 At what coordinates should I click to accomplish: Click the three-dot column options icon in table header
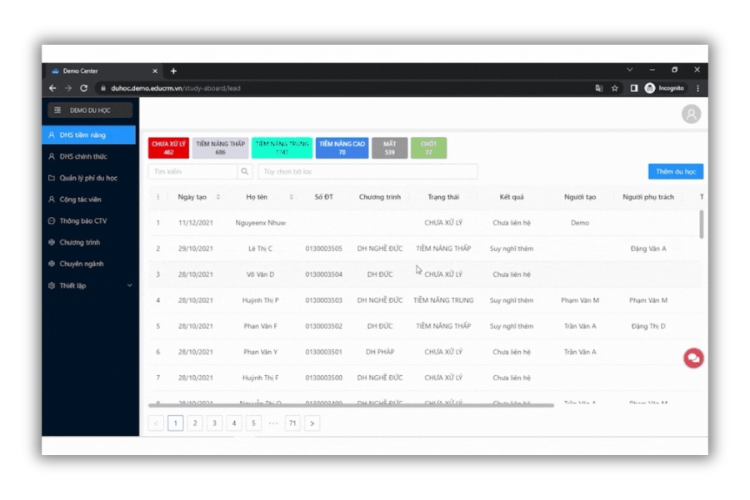coord(157,197)
